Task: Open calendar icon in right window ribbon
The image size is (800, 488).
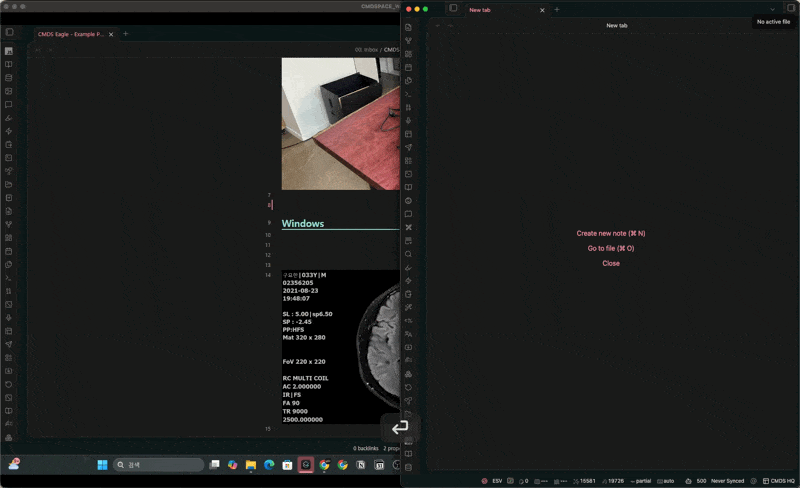Action: point(408,67)
